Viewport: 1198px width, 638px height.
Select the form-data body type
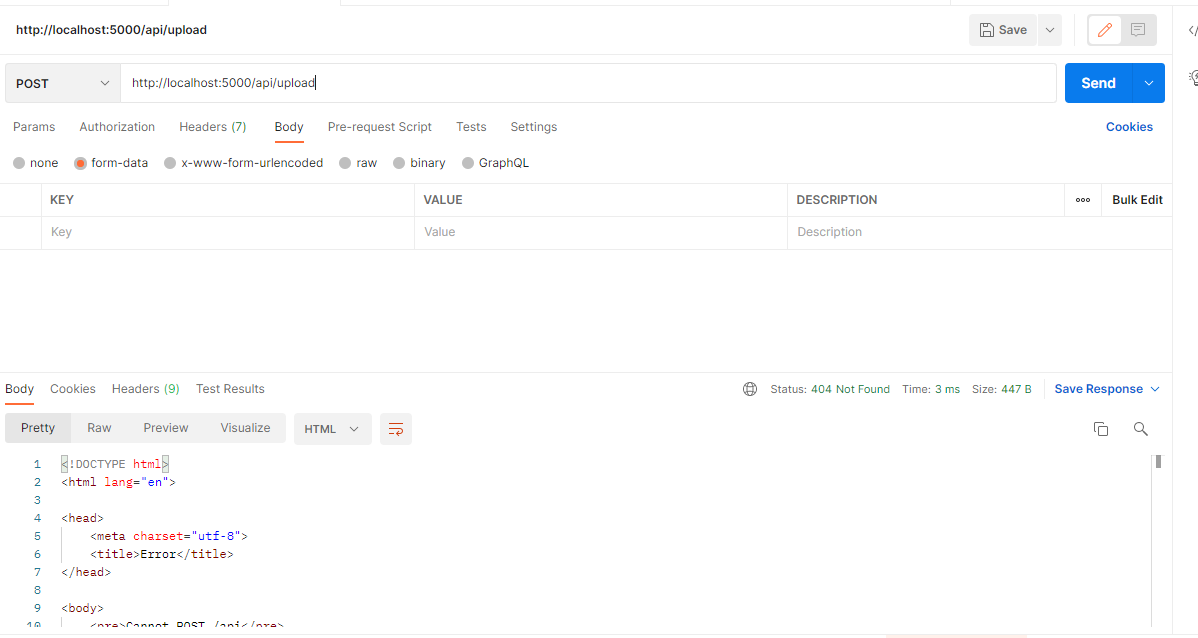pos(112,163)
